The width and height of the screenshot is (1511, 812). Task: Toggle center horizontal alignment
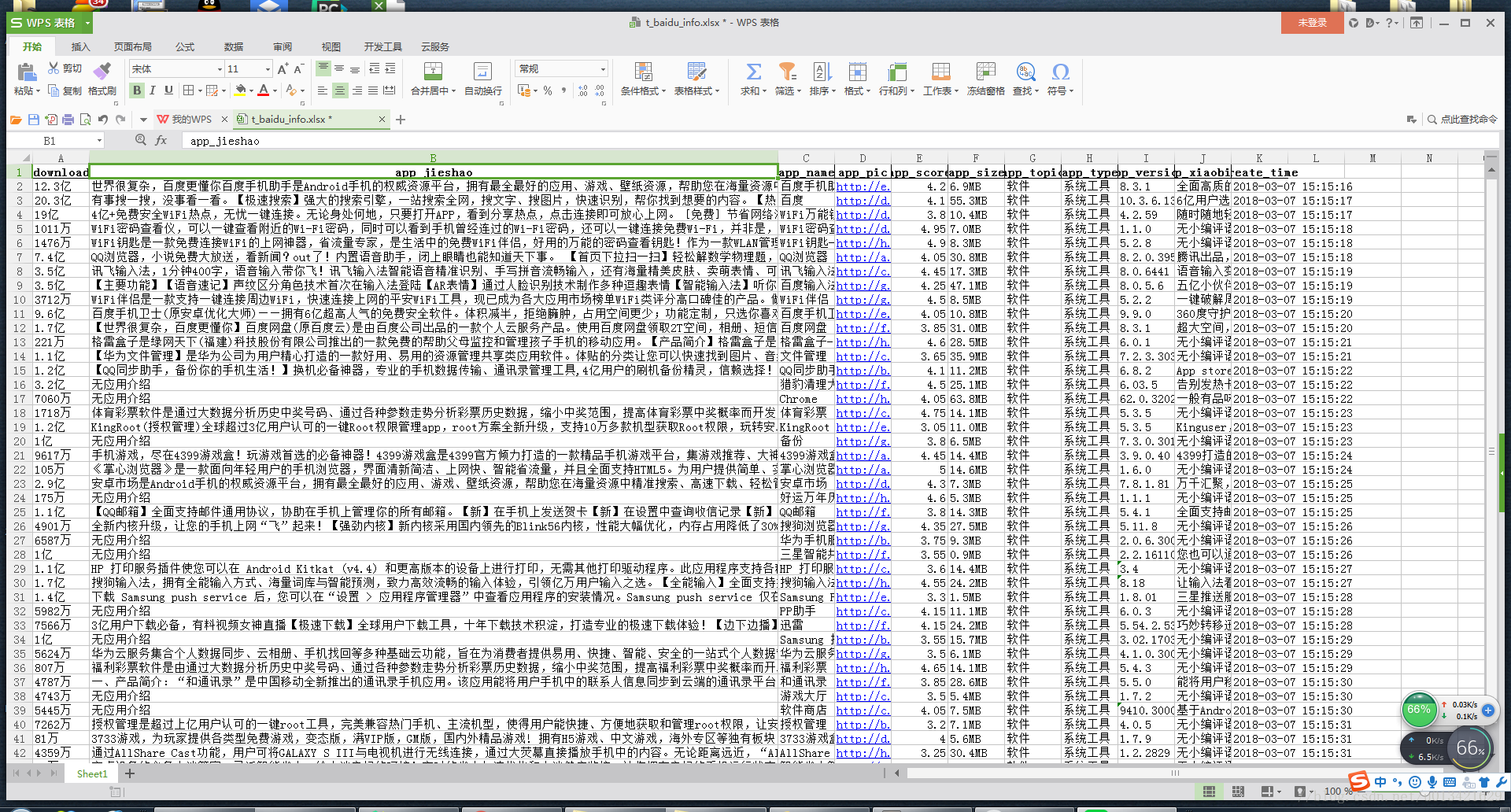[339, 91]
